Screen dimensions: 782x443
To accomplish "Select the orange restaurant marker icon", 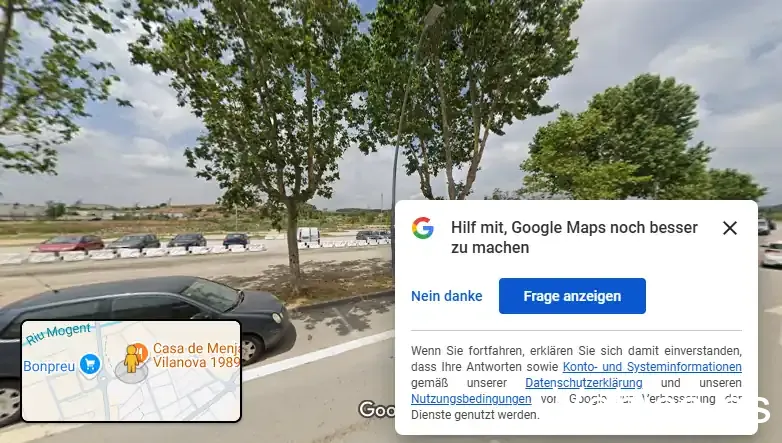I will click(x=141, y=352).
